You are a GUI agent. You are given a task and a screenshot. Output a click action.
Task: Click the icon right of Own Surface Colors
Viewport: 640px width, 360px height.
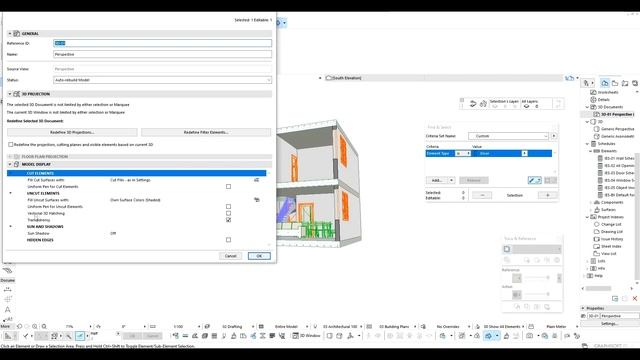click(x=256, y=200)
